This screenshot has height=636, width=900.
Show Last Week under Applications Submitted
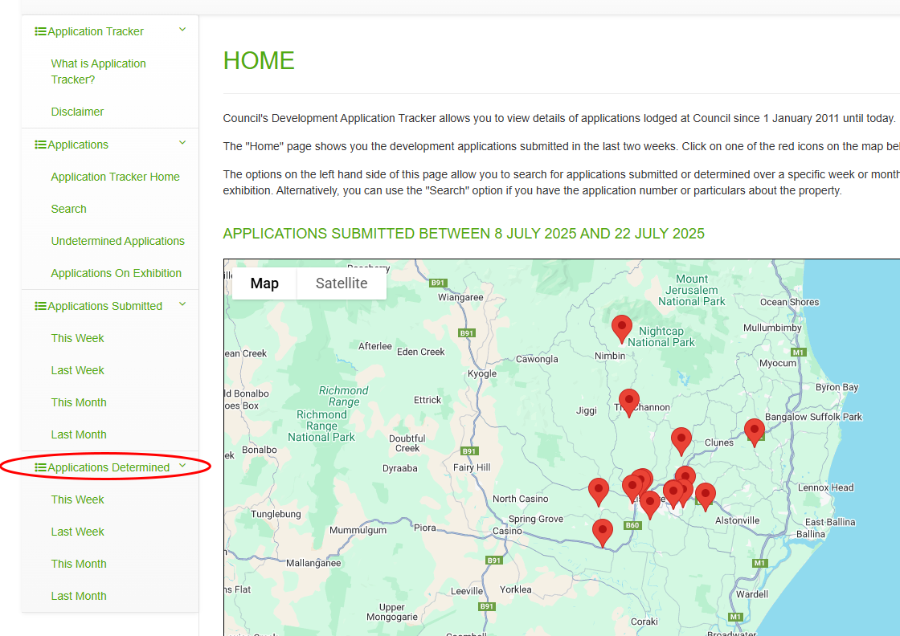[x=77, y=370]
